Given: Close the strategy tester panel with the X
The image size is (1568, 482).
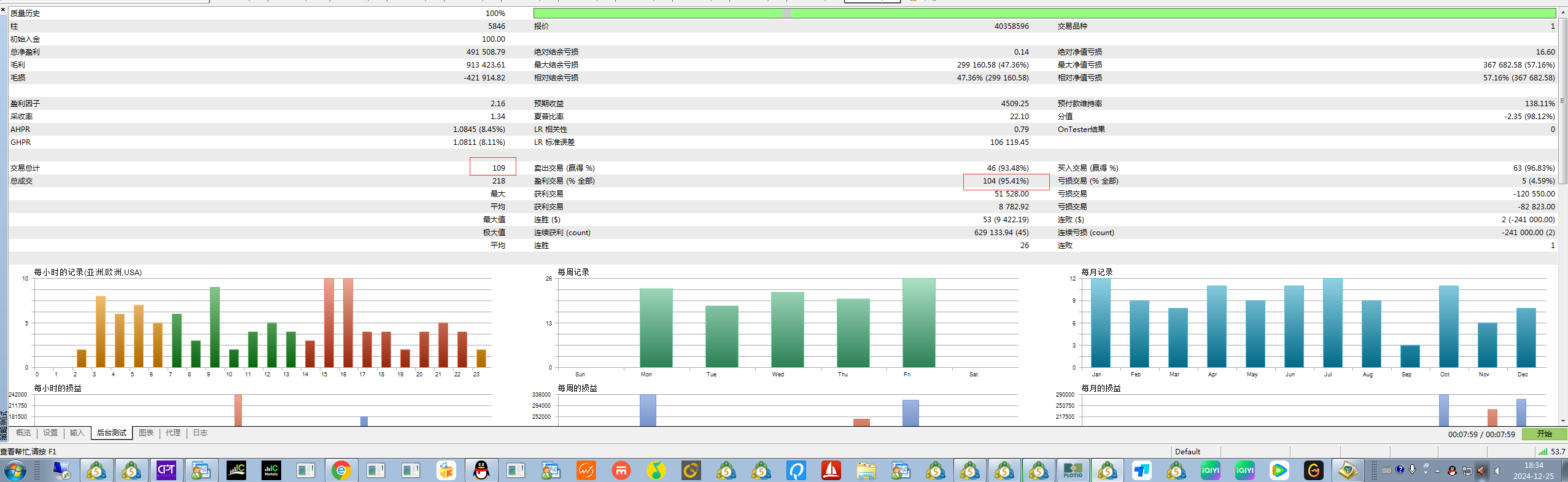Looking at the screenshot, I should tap(3, 10).
